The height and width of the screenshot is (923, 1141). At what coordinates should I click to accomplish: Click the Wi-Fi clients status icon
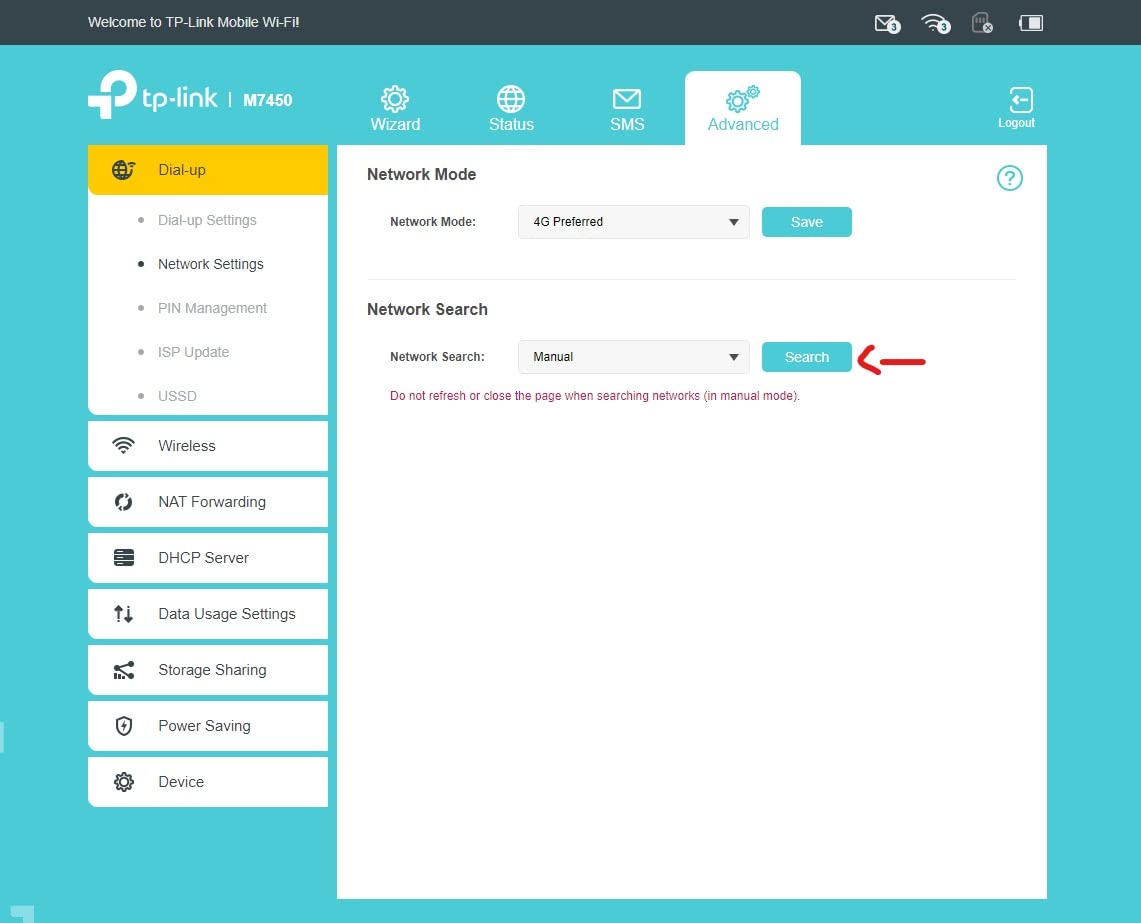[x=935, y=23]
